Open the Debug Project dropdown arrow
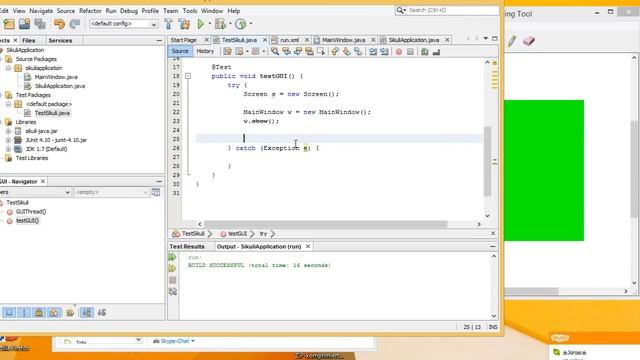 (x=230, y=24)
